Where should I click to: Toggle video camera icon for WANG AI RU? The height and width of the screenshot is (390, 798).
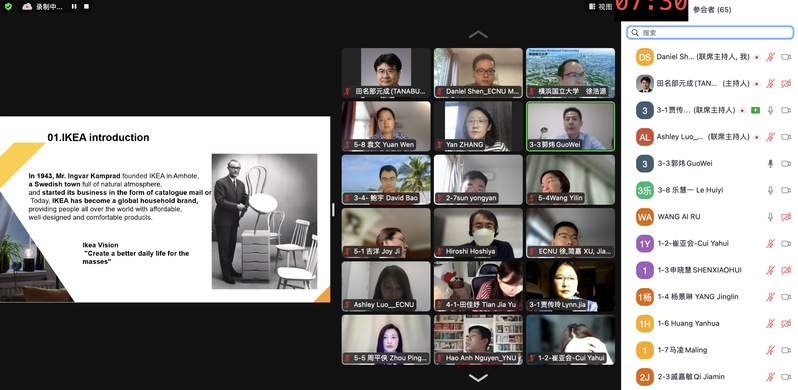pyautogui.click(x=786, y=217)
